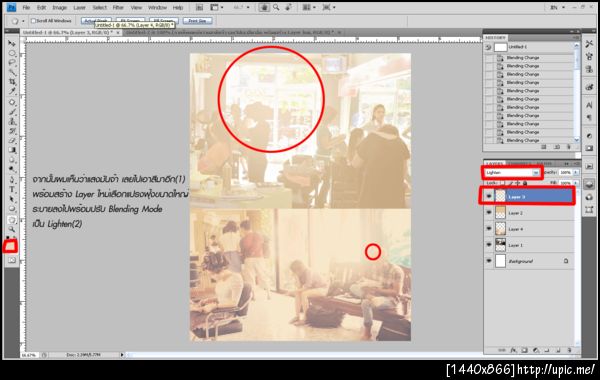
Task: Click the Fit Screen button
Action: click(130, 21)
